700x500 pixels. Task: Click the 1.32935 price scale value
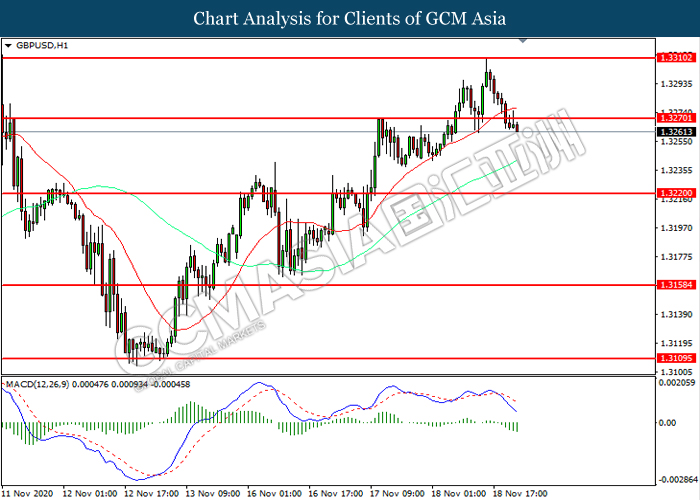pos(676,84)
